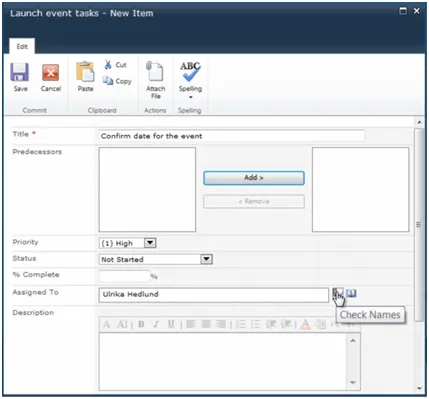Click the Cancel icon in the ribbon
Viewport: 429px width, 399px height.
51,72
